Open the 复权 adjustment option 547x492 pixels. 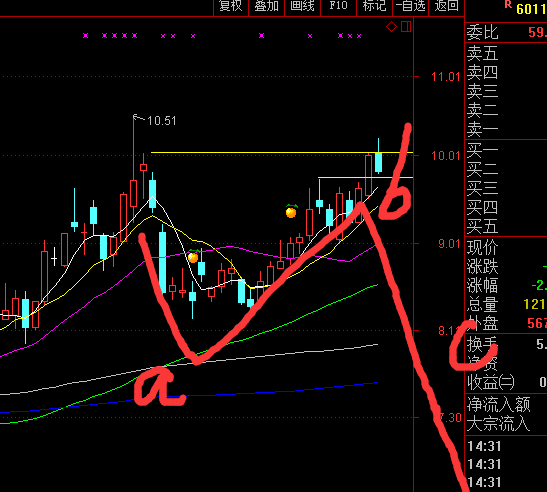point(231,7)
